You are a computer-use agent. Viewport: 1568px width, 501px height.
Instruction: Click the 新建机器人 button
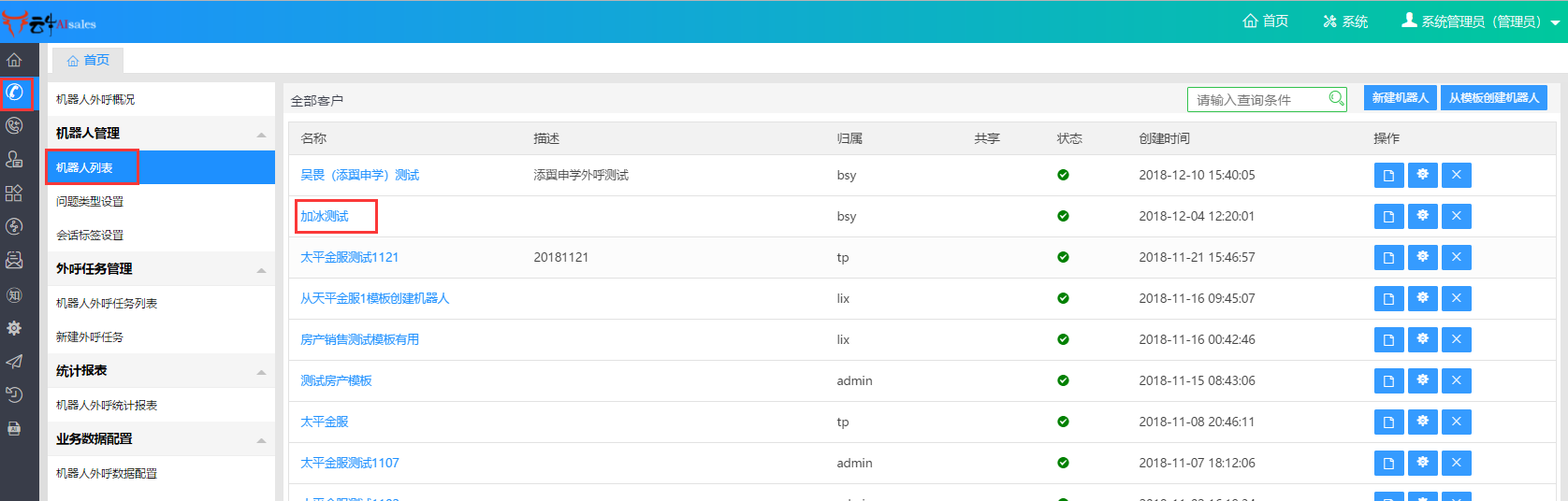click(1400, 98)
